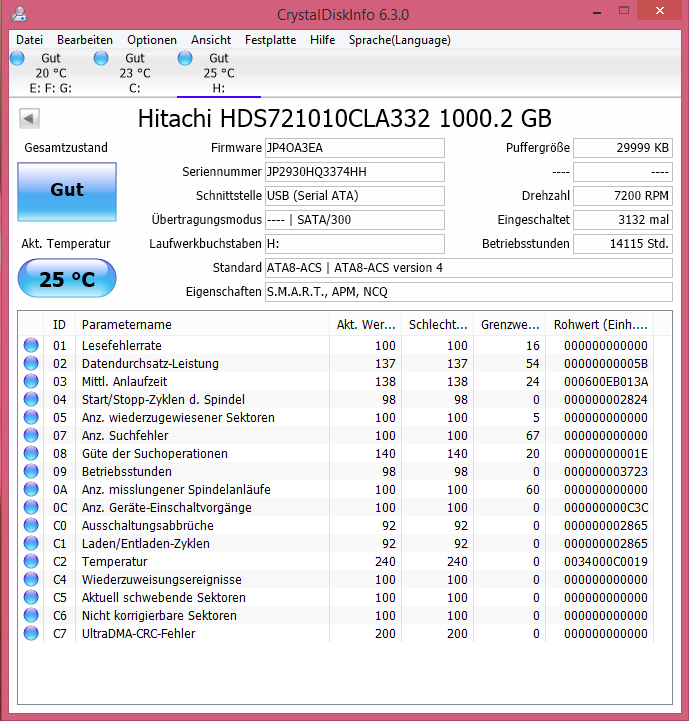
Task: Switch to the 20 °C E: F: G: disk tab
Action: point(51,73)
